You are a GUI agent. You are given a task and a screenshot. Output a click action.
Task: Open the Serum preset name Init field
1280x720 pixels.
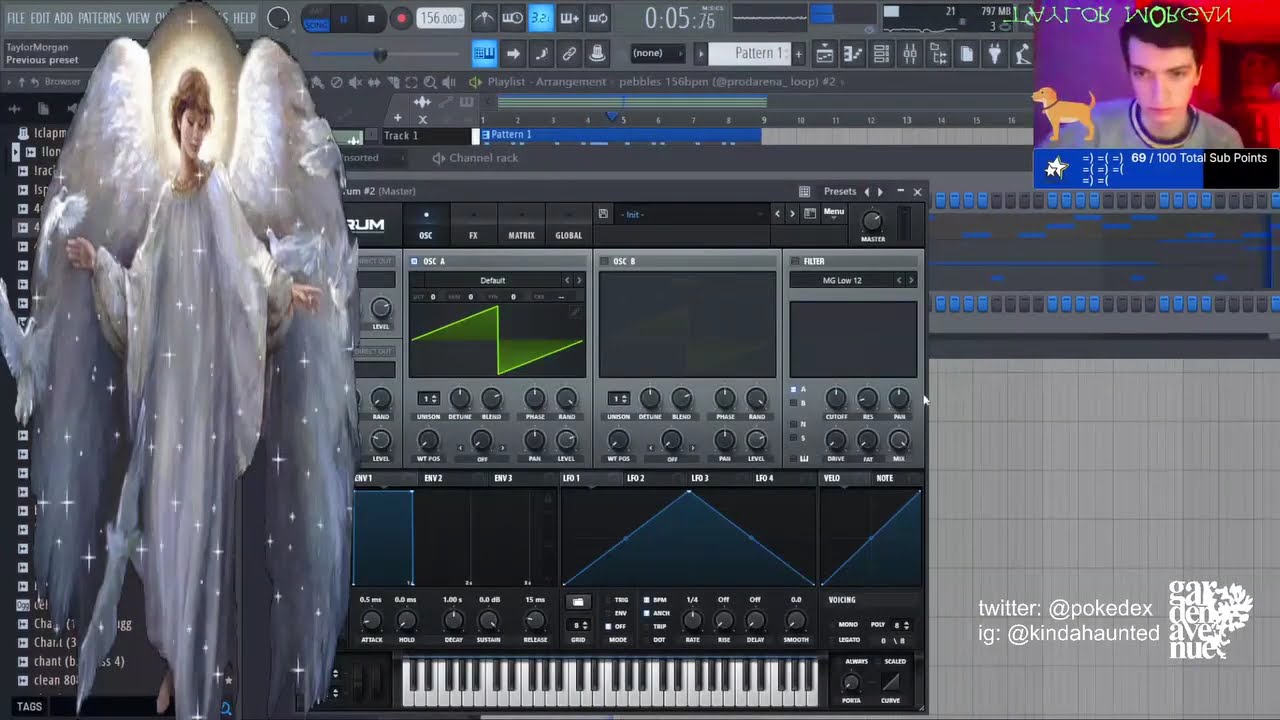690,214
